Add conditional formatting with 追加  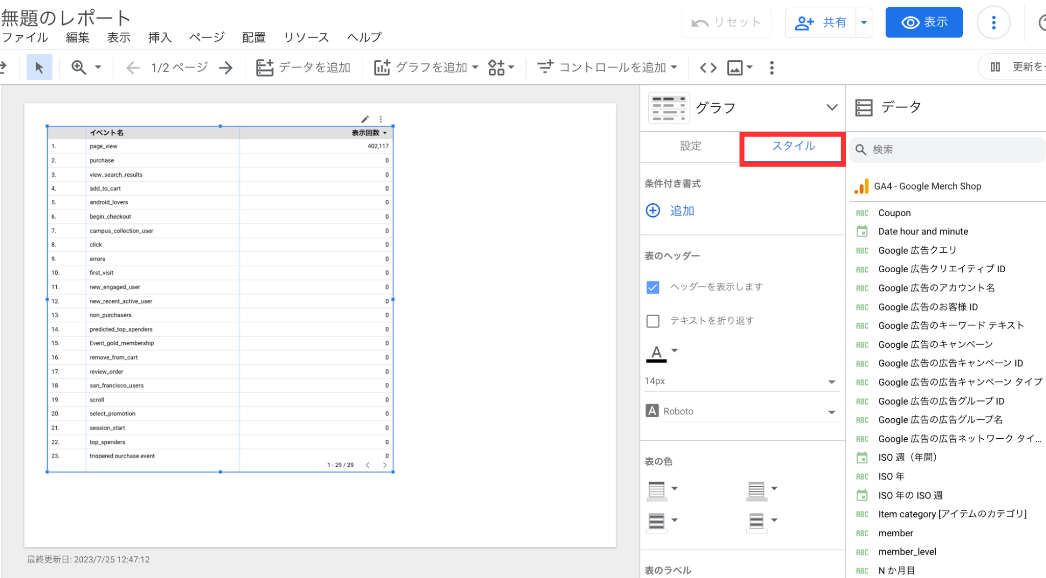coord(671,211)
